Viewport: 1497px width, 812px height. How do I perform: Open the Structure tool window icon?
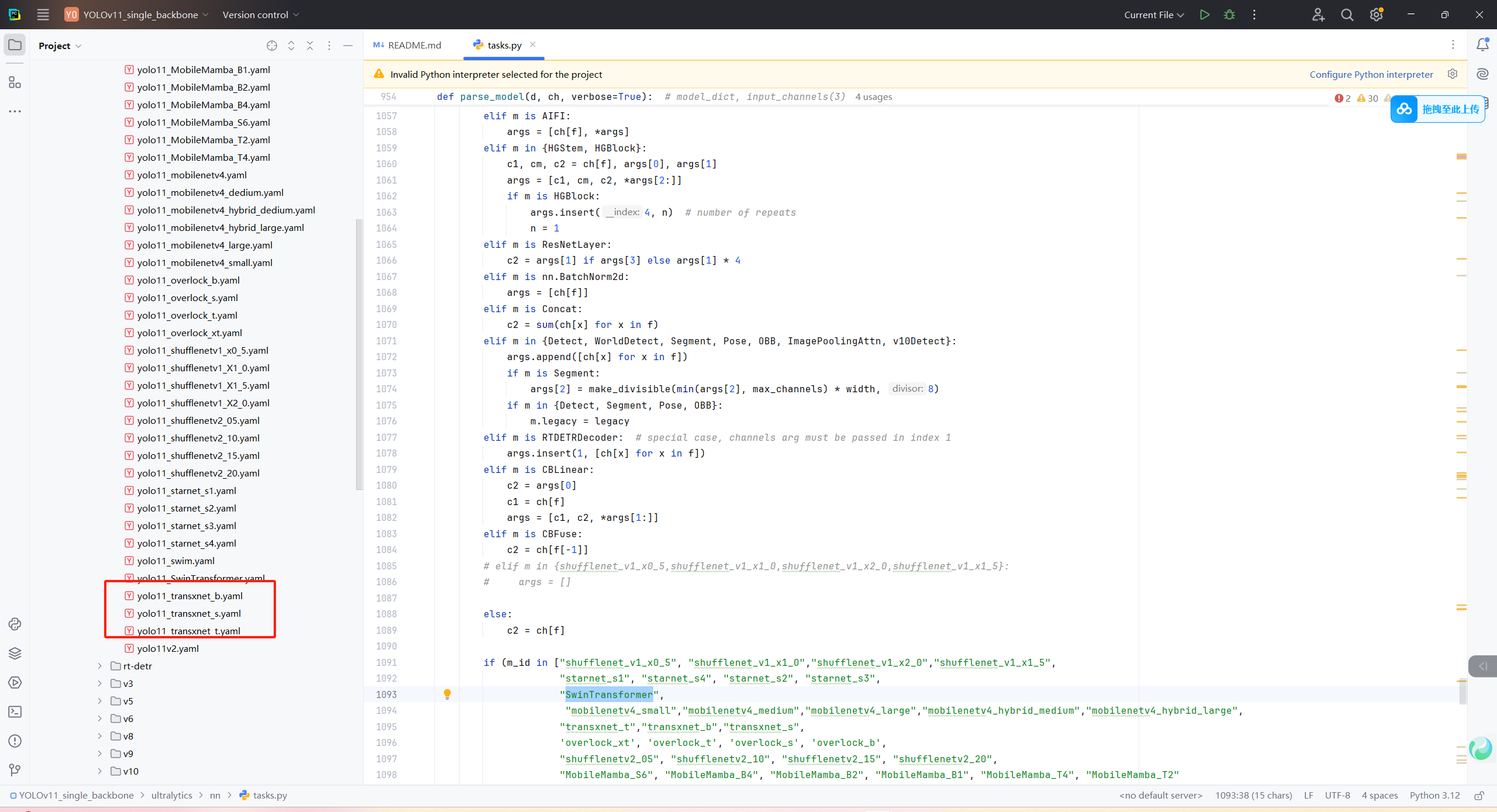15,82
